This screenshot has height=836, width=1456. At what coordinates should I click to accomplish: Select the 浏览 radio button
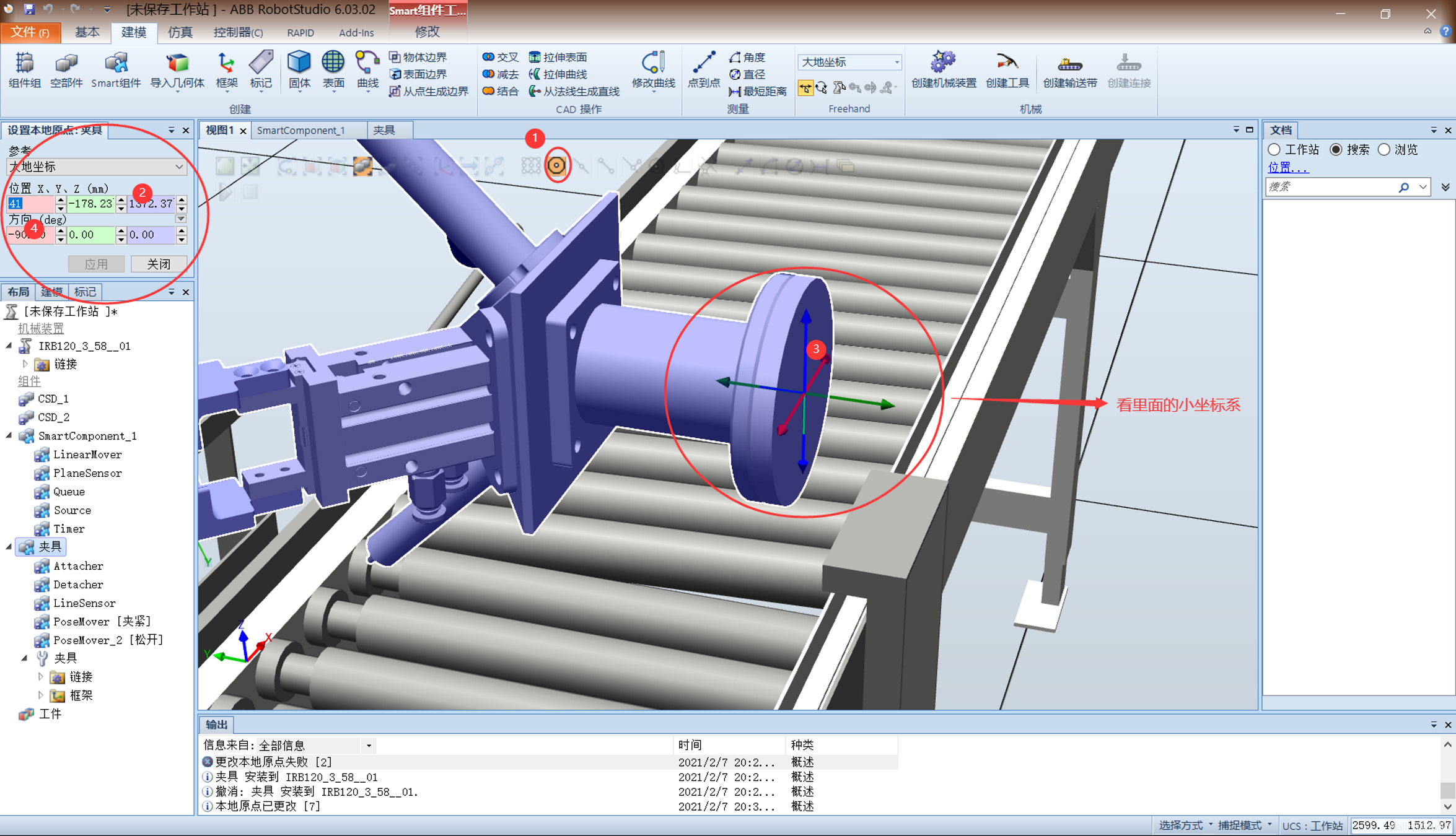pos(1384,150)
